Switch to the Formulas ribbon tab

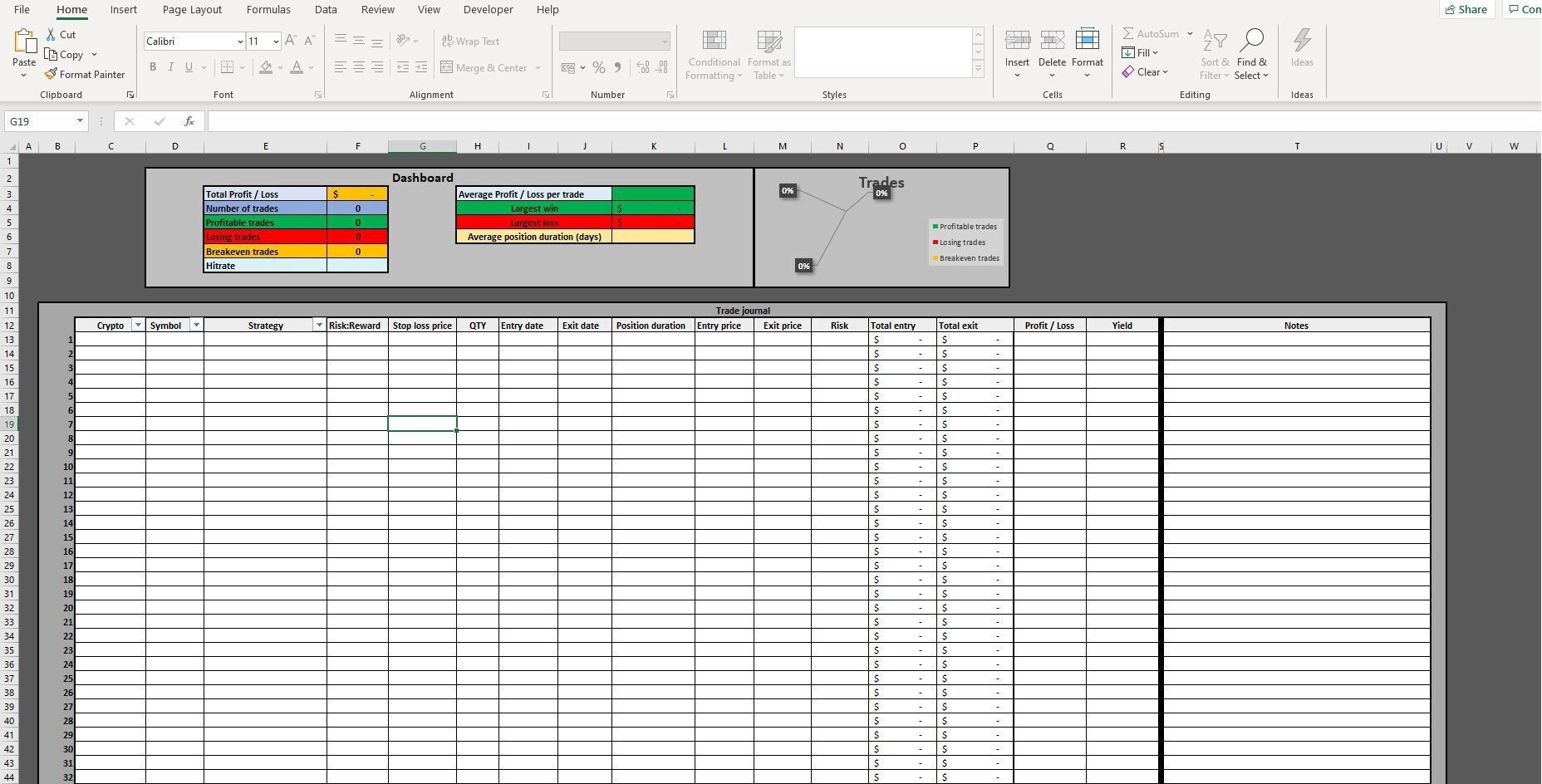[268, 9]
